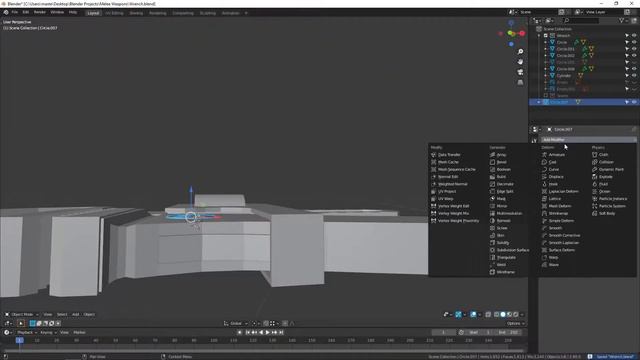Click the outliner search field
The width and height of the screenshot is (640, 360).
coord(581,20)
